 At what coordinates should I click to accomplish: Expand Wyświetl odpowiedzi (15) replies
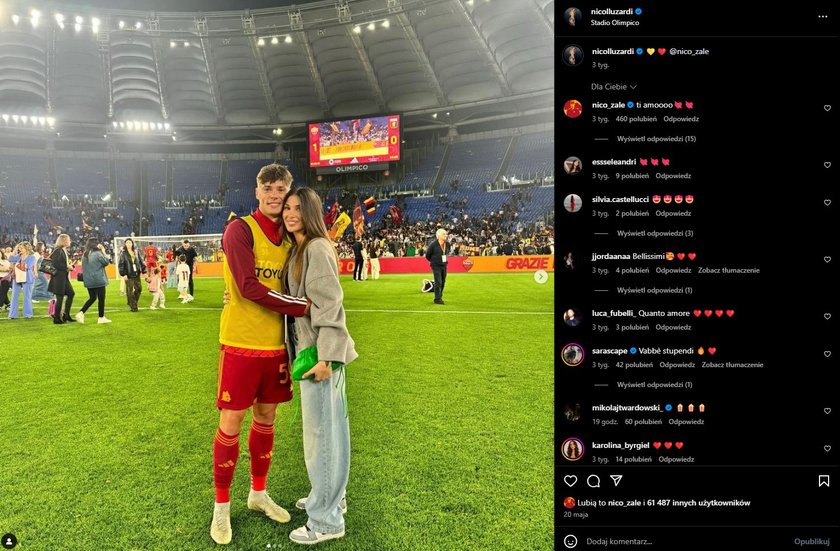tap(656, 139)
